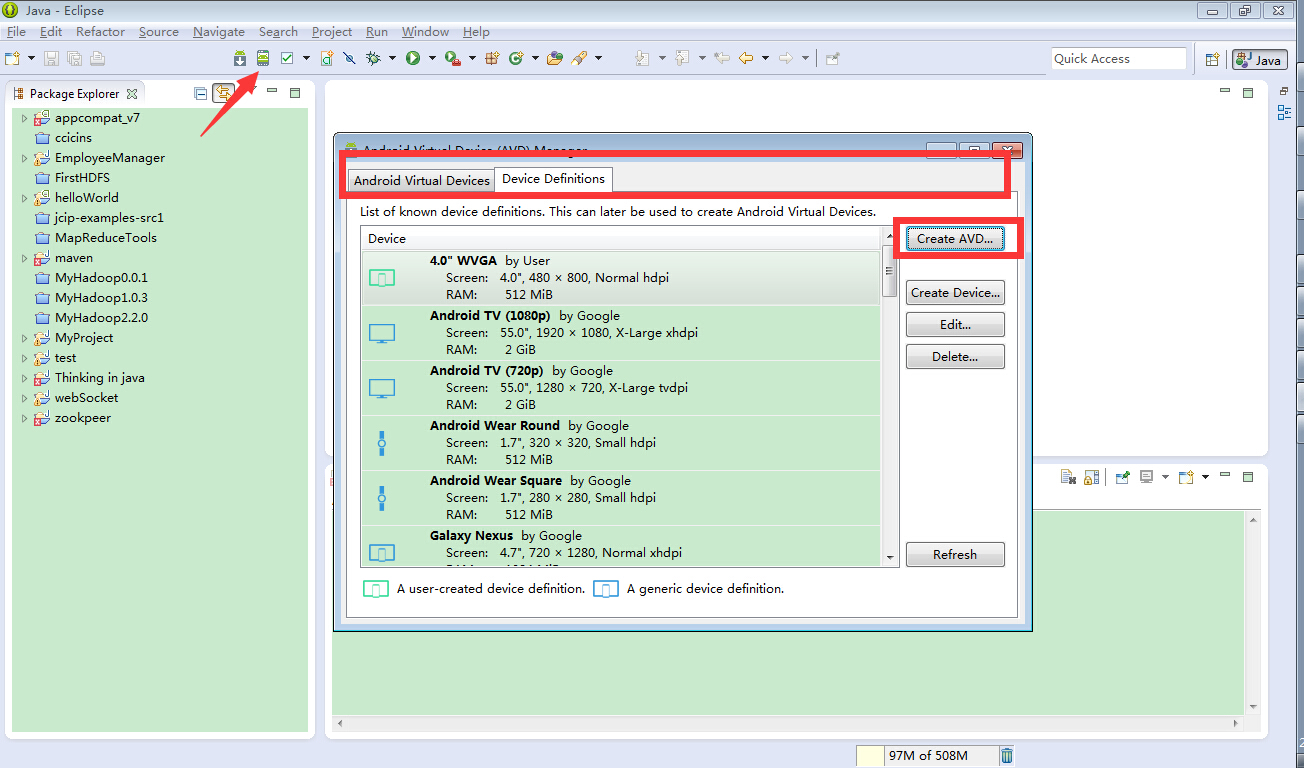
Task: Select the Android Wear Round device
Action: (x=621, y=443)
